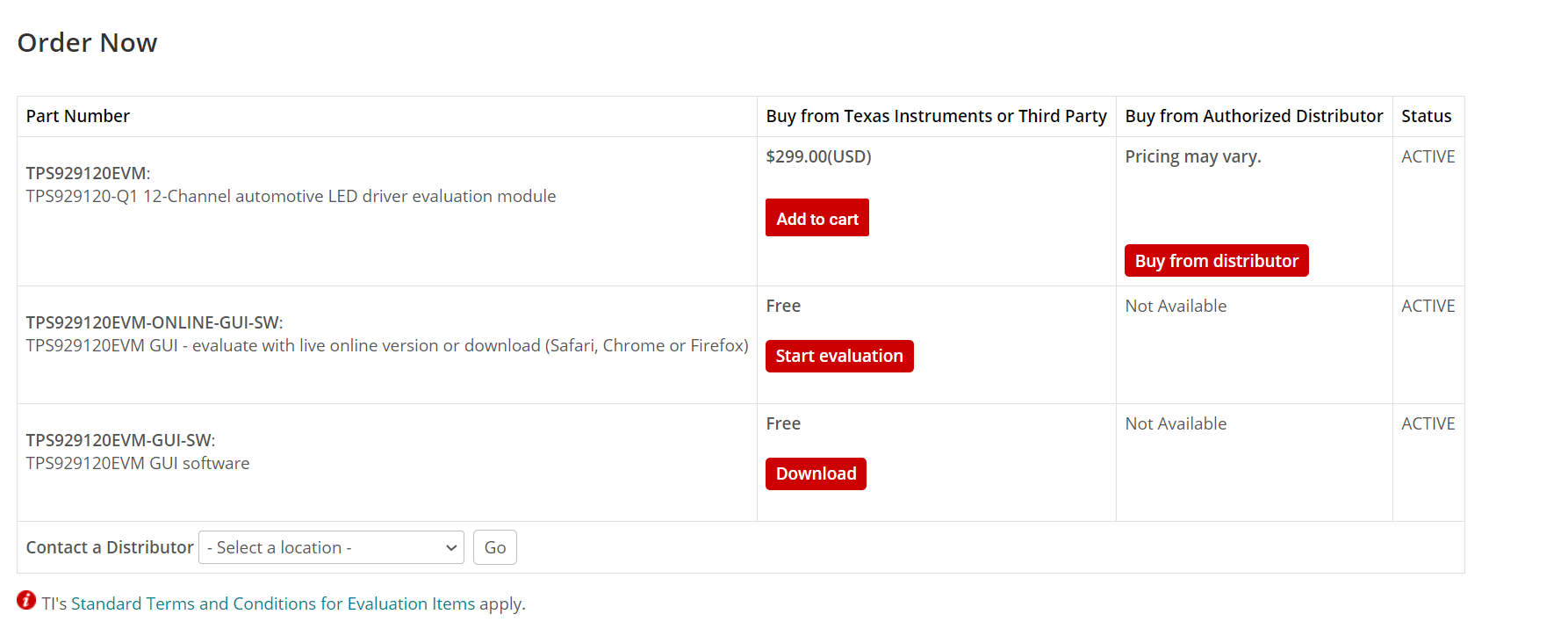Click the TPS929120EVM-ONLINE-GUI-SW part name
The image size is (1568, 636).
(155, 322)
